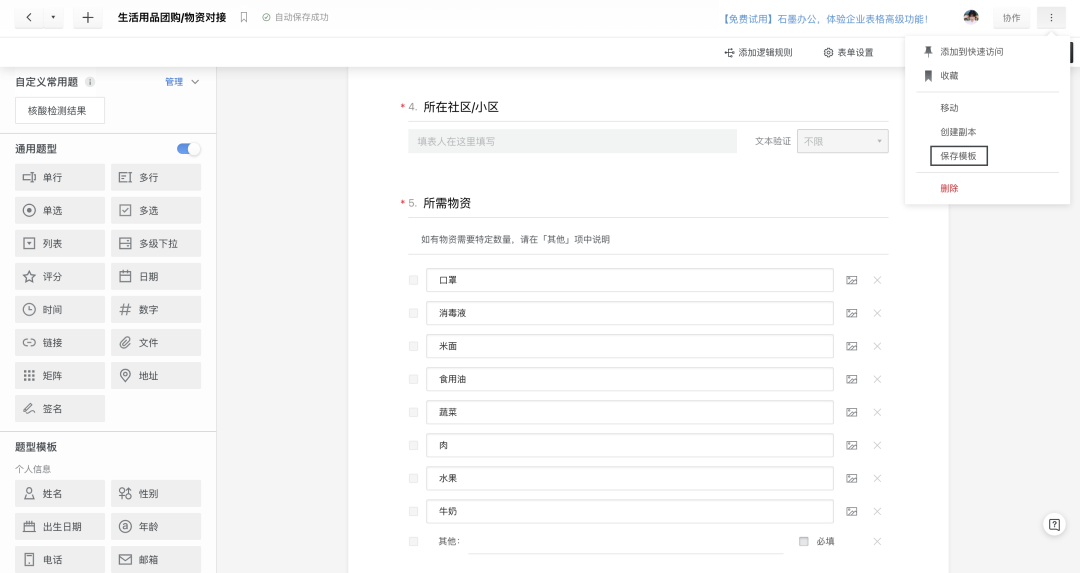Check the box beside 蔬菜 option

(413, 413)
